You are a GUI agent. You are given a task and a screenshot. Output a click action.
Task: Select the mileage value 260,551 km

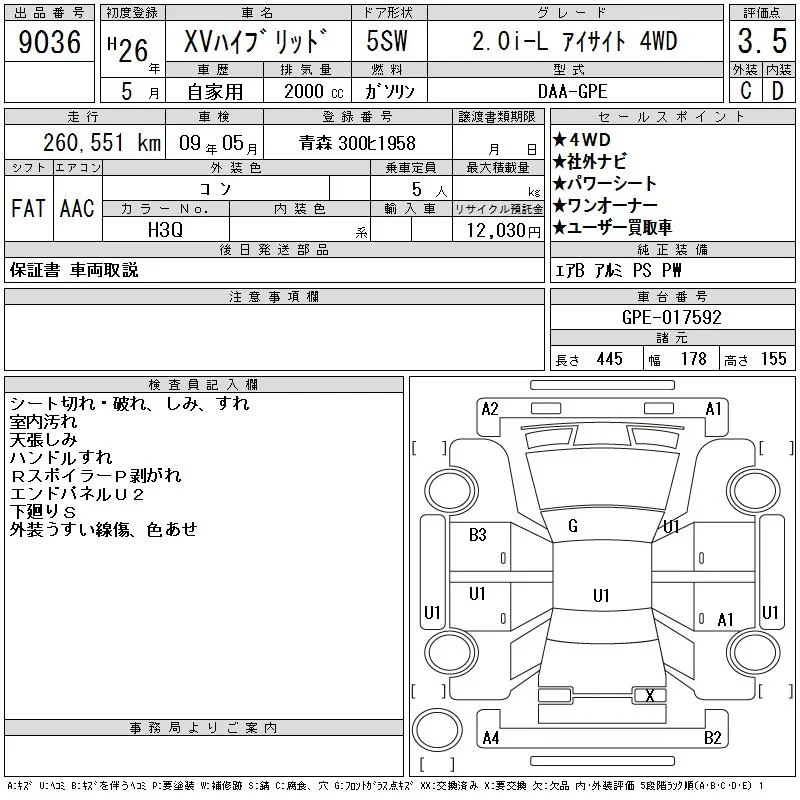pos(102,142)
